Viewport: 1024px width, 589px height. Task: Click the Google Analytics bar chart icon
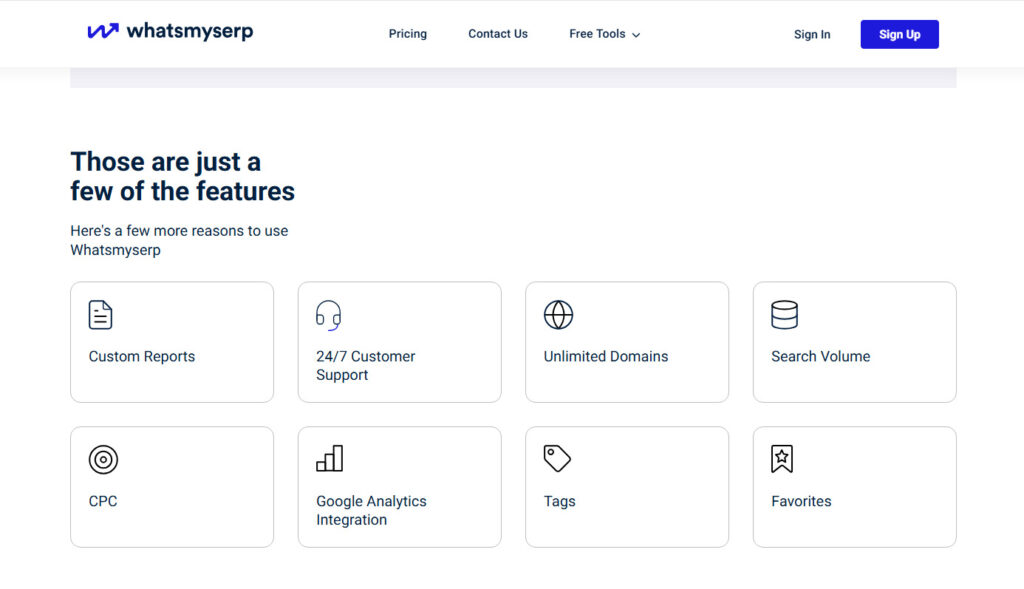tap(328, 458)
